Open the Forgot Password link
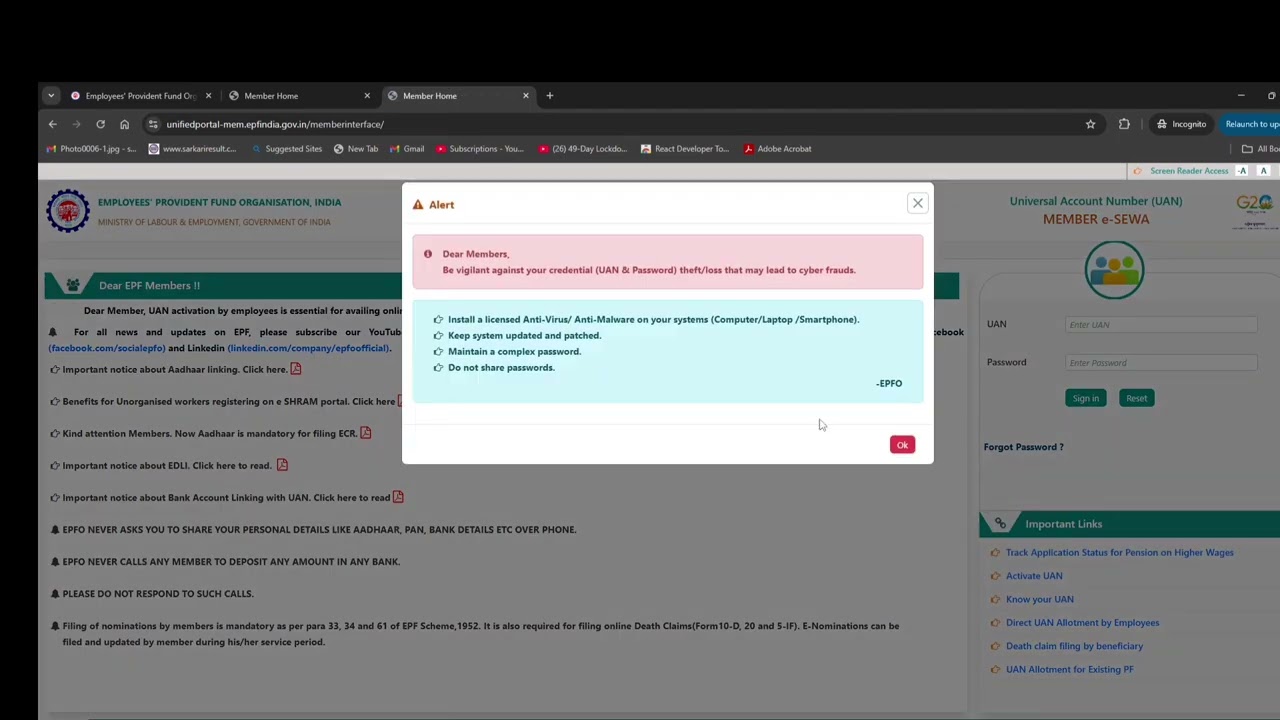 click(x=1023, y=447)
